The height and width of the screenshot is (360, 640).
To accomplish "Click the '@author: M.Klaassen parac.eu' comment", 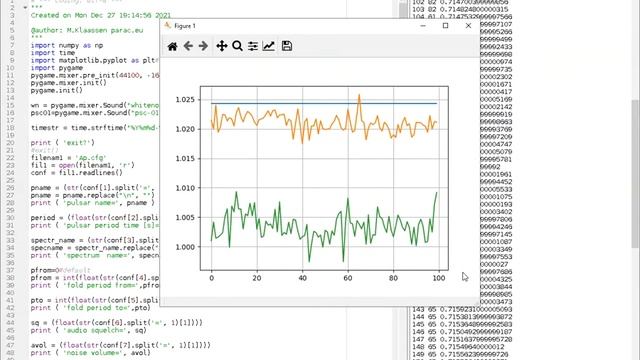I will tap(87, 30).
